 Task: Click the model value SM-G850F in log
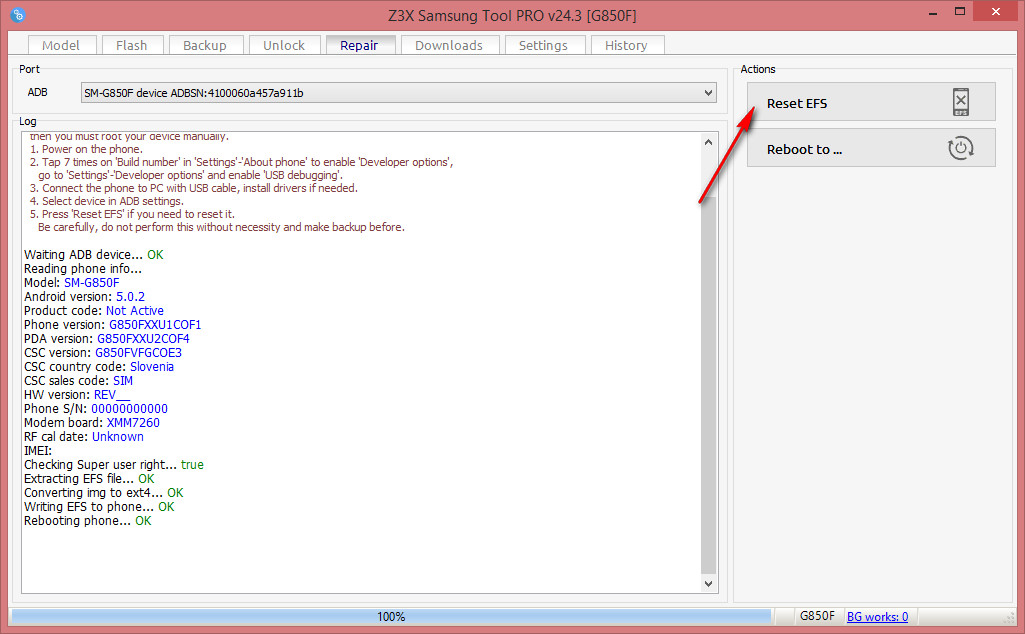click(x=92, y=282)
